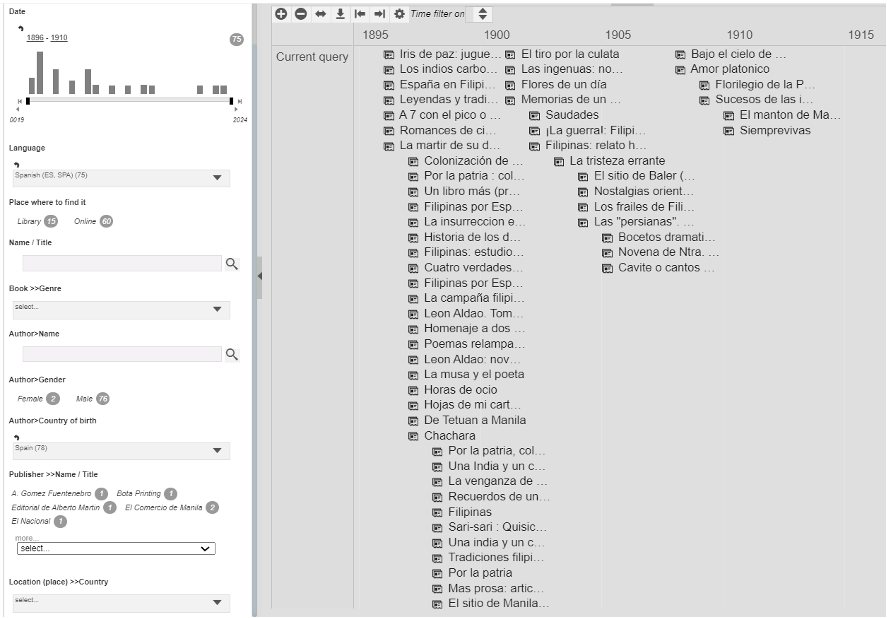Open 'La tristeza errante' timeline entry

point(616,161)
